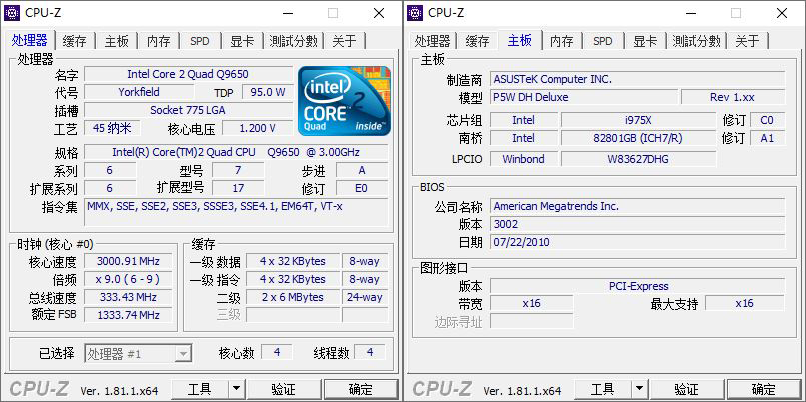Close the right CPU-Z window
The height and width of the screenshot is (402, 806).
(782, 13)
